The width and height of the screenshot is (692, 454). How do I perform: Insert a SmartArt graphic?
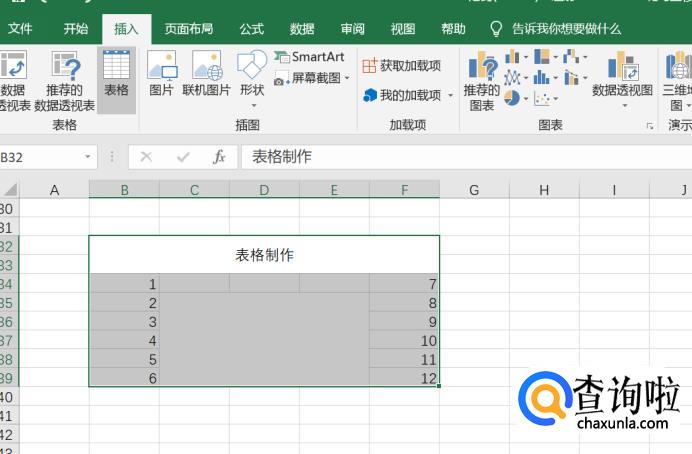309,57
